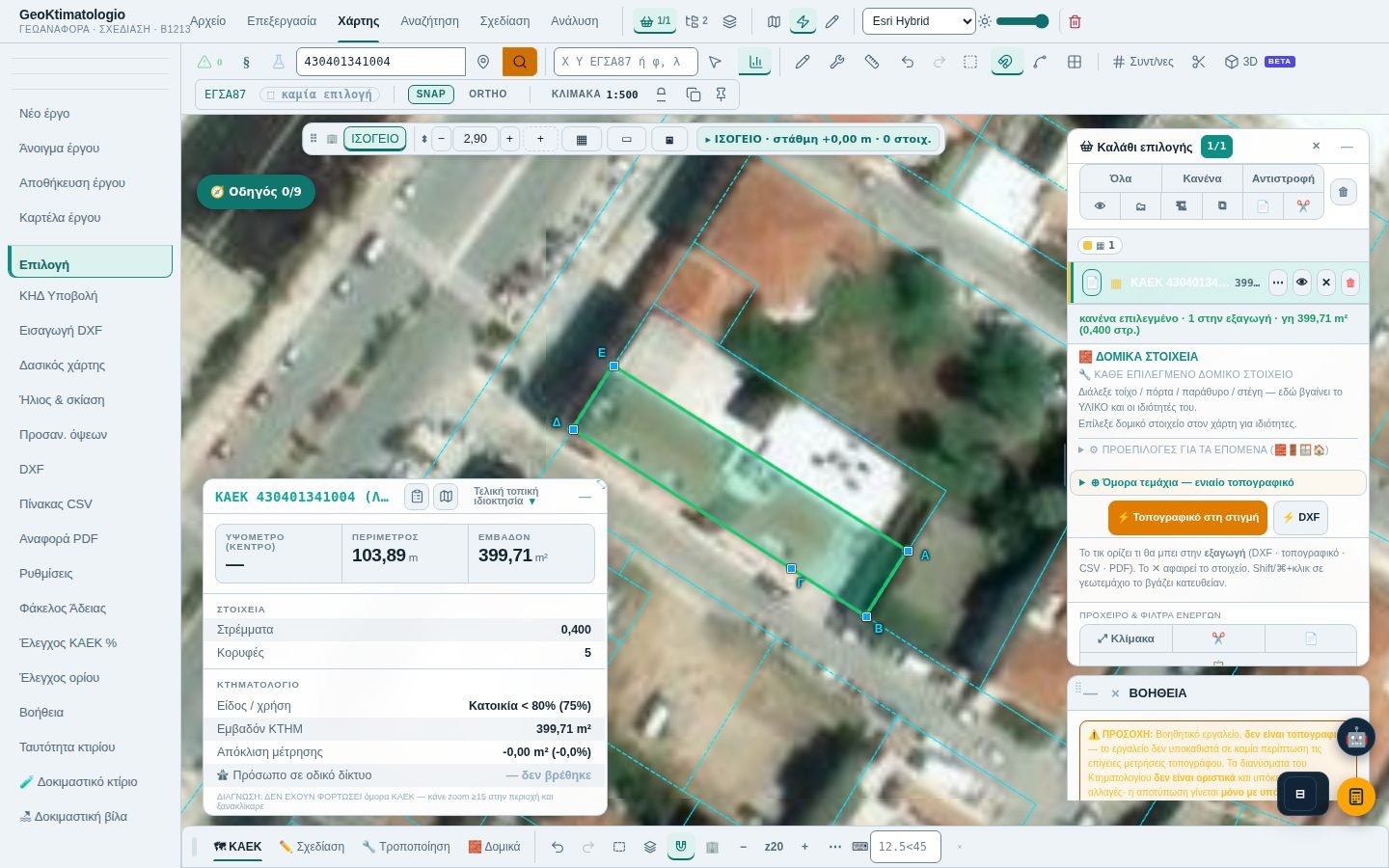Image resolution: width=1389 pixels, height=868 pixels.
Task: Toggle the magnet snap icon in bottom toolbar
Action: (x=681, y=847)
